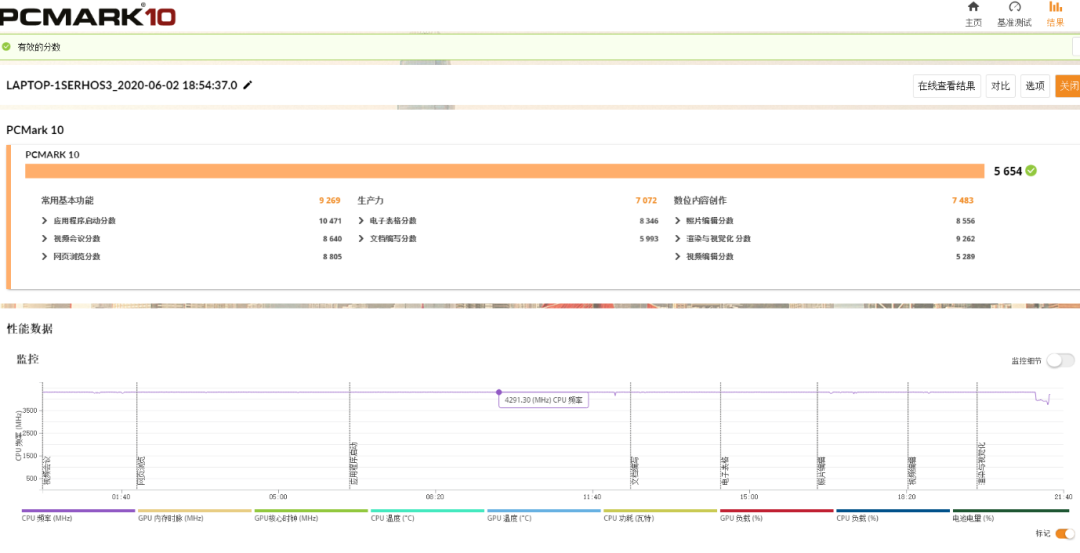
Task: Click the 网页浏览 marker line in chart
Action: click(137, 435)
